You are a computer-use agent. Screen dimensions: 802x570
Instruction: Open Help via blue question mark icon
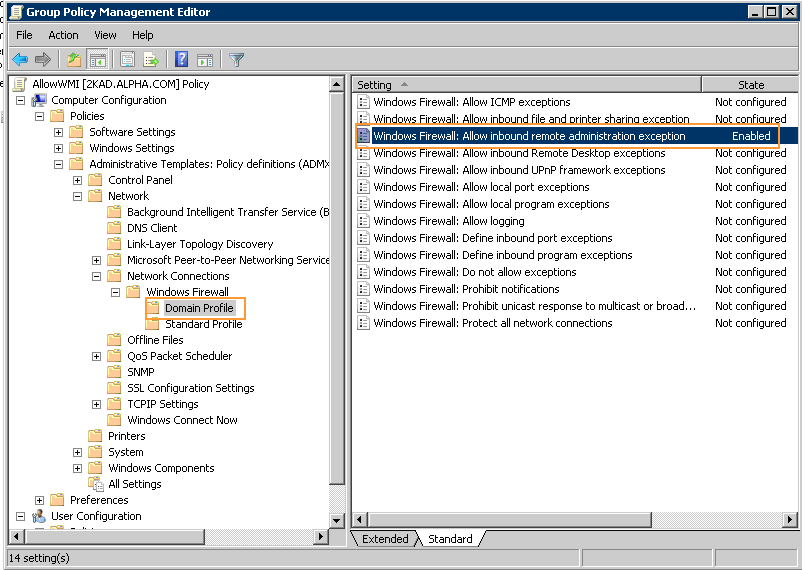(181, 60)
